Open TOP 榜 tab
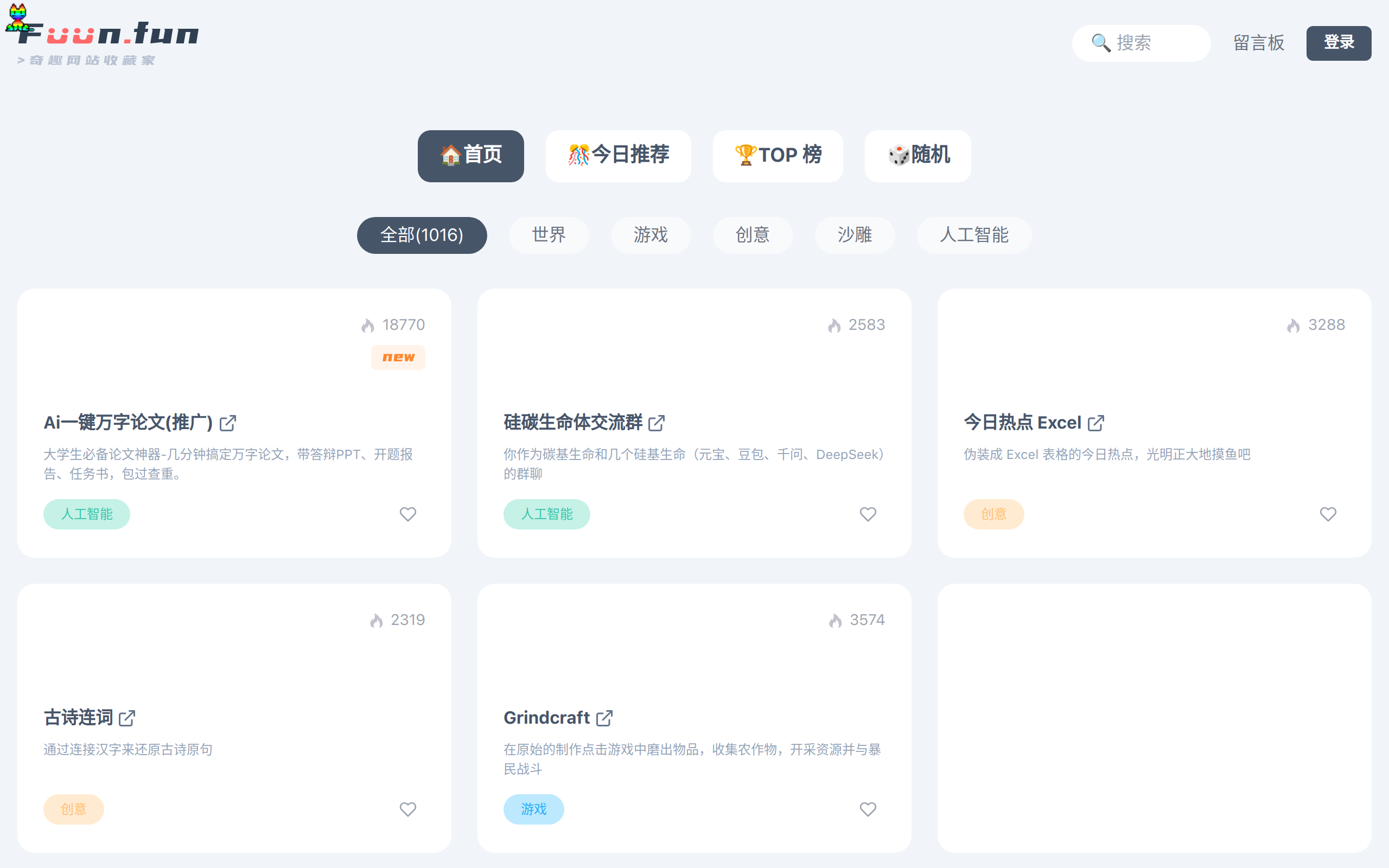 coord(778,156)
